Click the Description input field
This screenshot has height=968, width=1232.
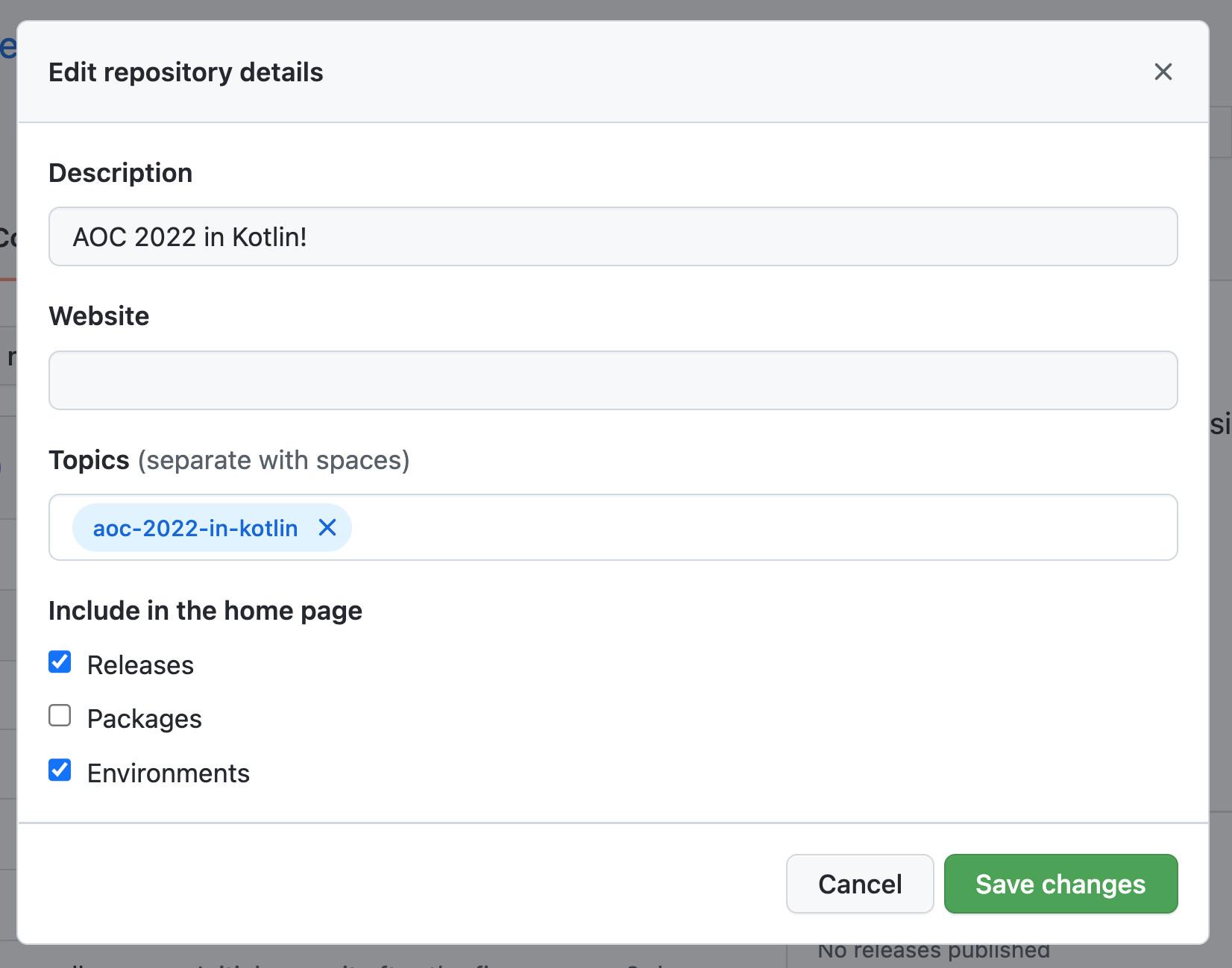coord(613,236)
